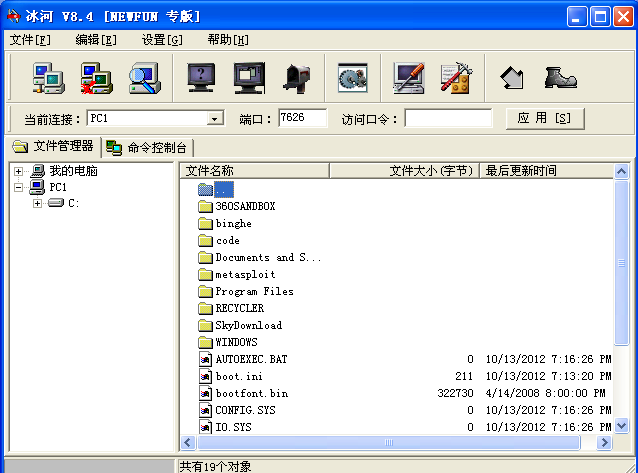Click the 应用[S] button
This screenshot has width=638, height=473.
(x=544, y=118)
